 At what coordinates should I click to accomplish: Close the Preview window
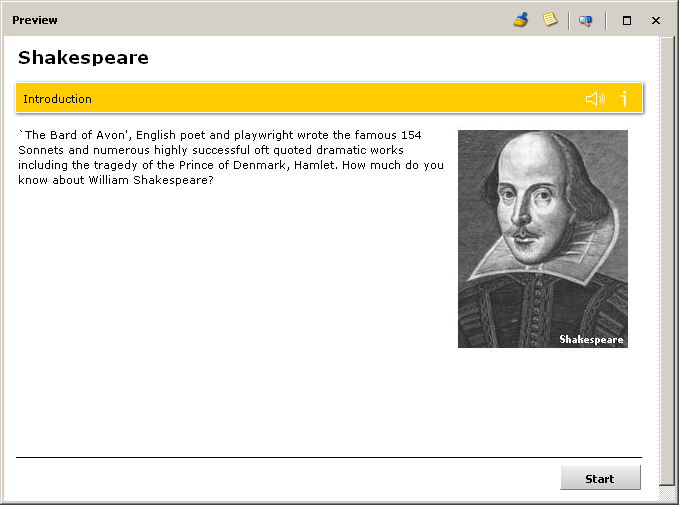pos(656,20)
